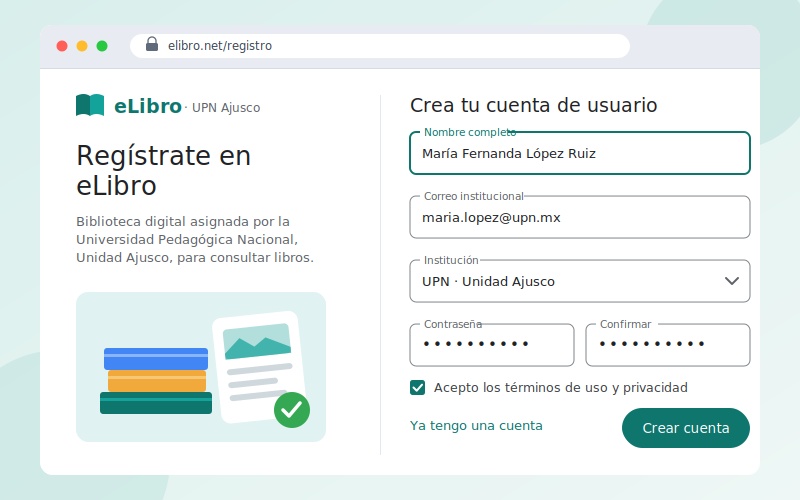Close the window with the red button
Image resolution: width=800 pixels, height=500 pixels.
click(62, 46)
